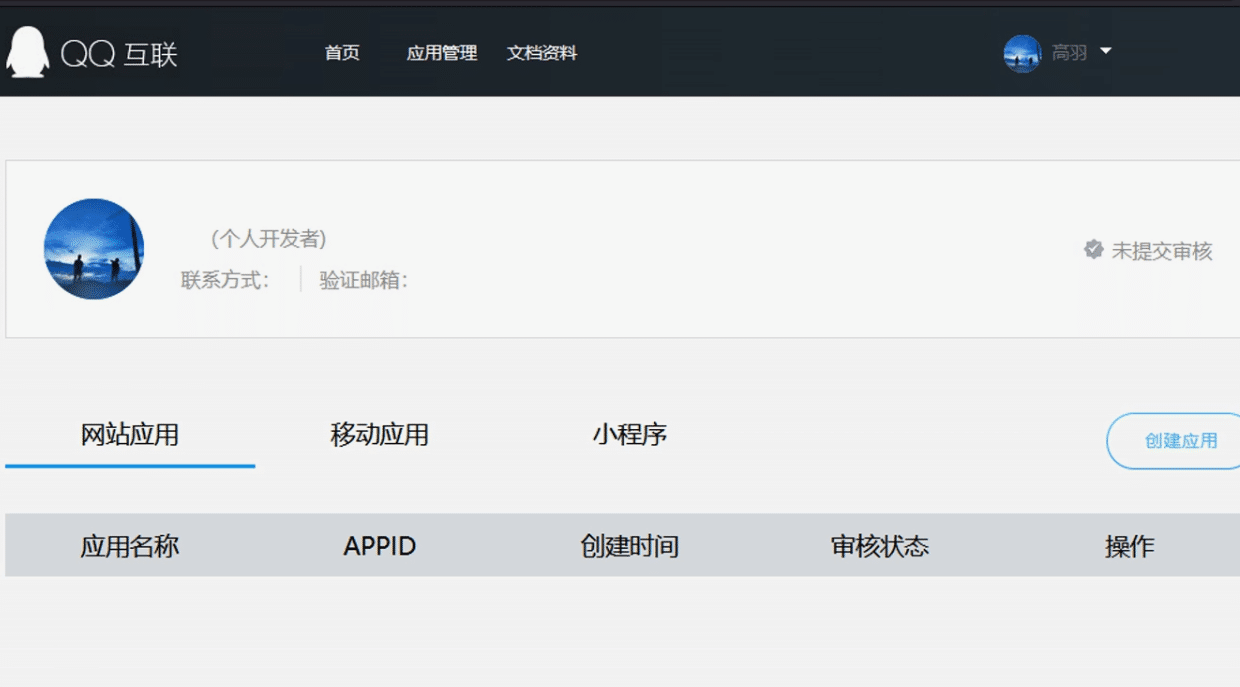Expand the dropdown arrow beside 高羽
Screen dimensions: 1240x687
[1105, 51]
